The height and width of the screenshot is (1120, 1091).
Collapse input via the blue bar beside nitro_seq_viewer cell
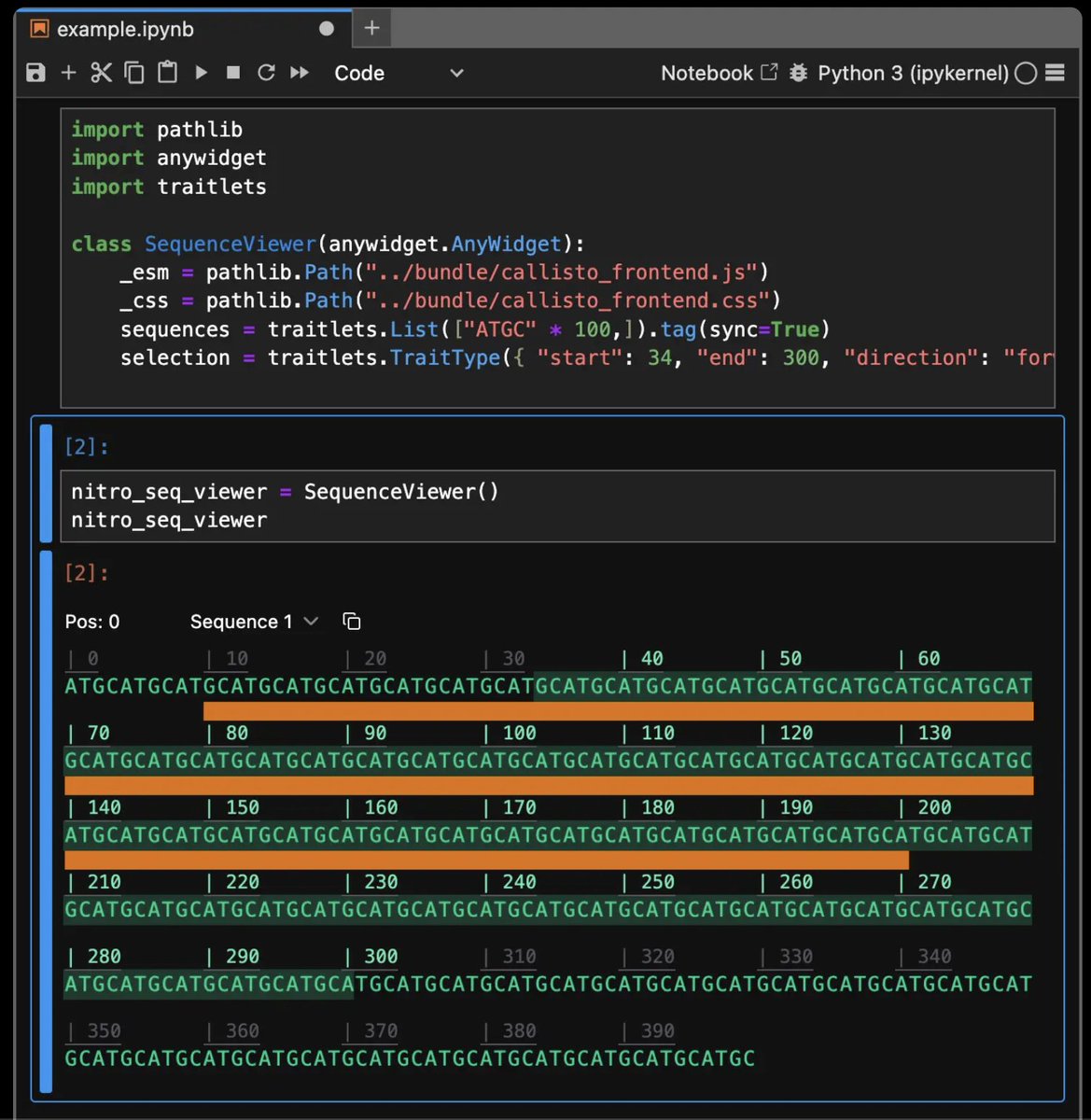pos(46,483)
